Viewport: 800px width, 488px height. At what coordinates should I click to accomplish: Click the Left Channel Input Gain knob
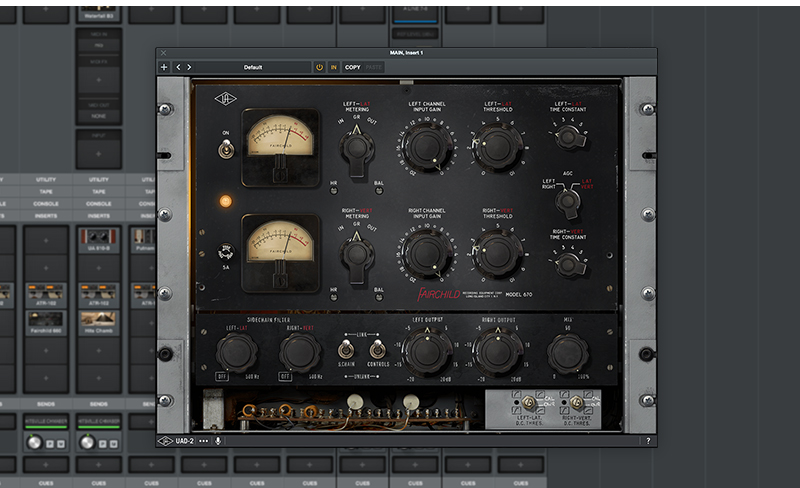point(427,147)
